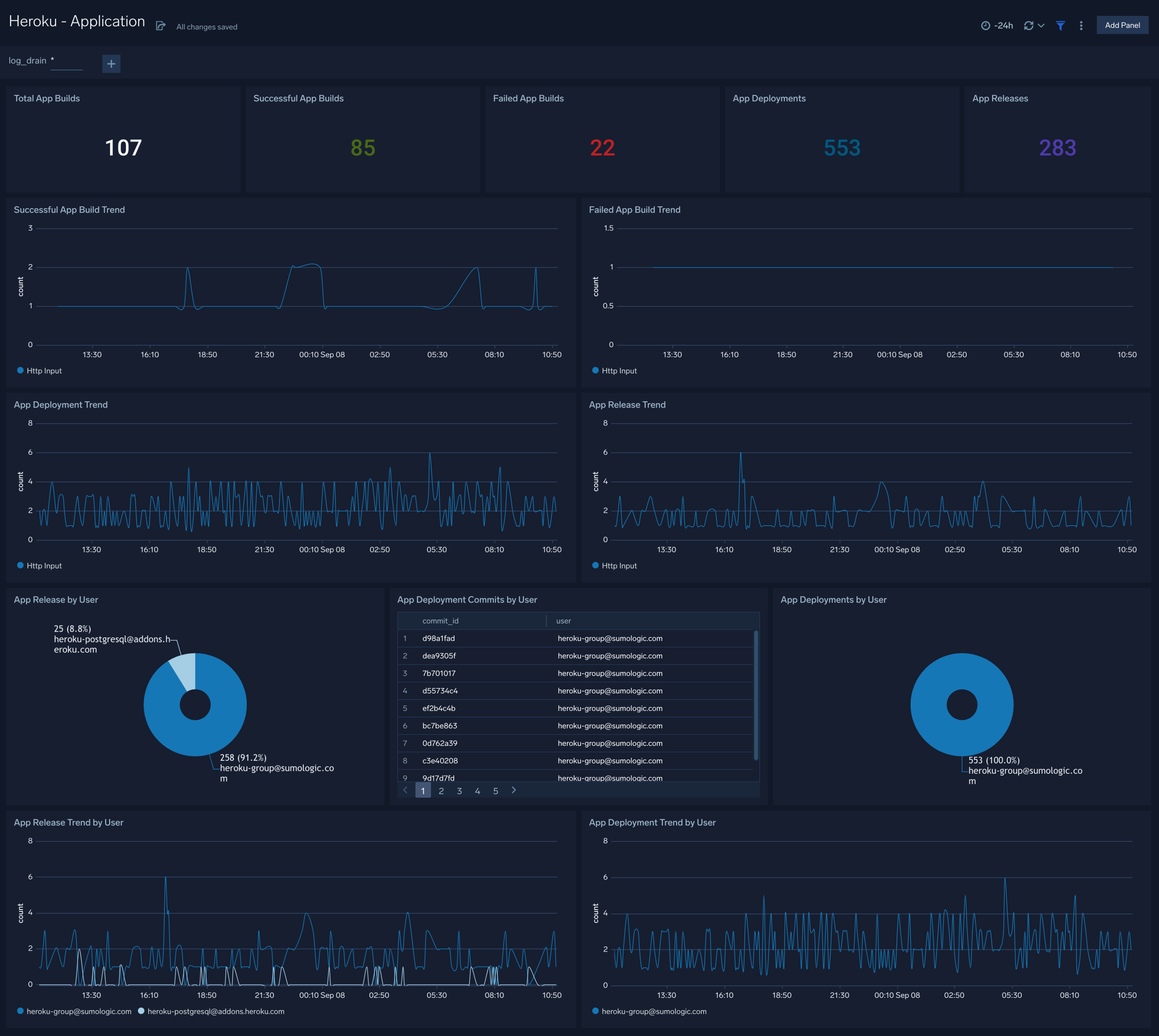The image size is (1159, 1036).
Task: Click the next-page arrow in the commits table
Action: tap(513, 791)
